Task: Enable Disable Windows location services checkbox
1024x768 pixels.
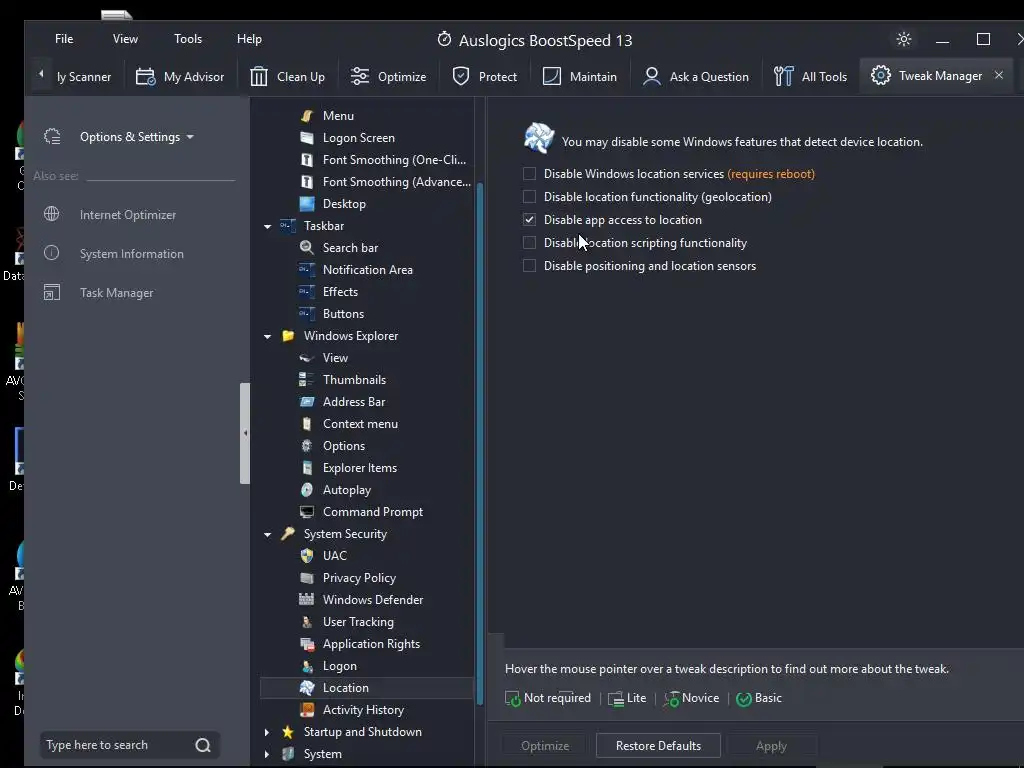Action: tap(530, 174)
